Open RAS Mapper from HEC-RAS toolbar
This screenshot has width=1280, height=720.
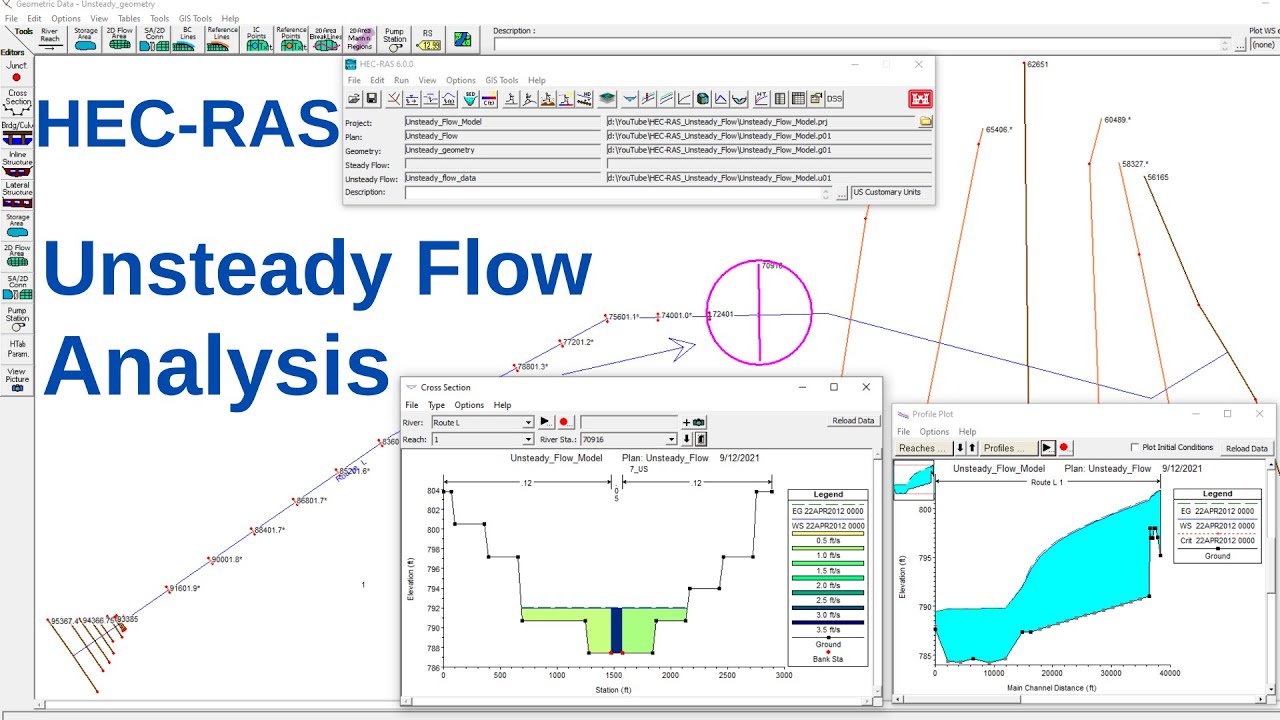(x=607, y=99)
